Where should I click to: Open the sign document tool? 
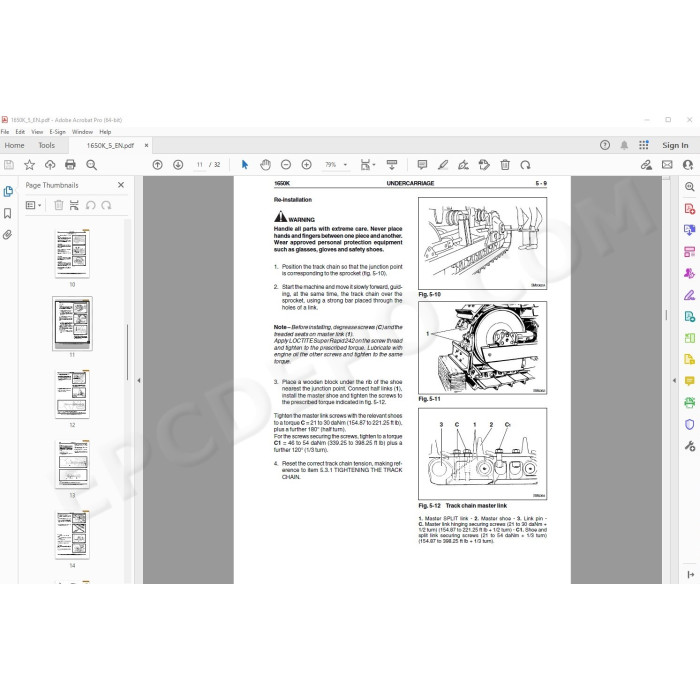pos(463,165)
